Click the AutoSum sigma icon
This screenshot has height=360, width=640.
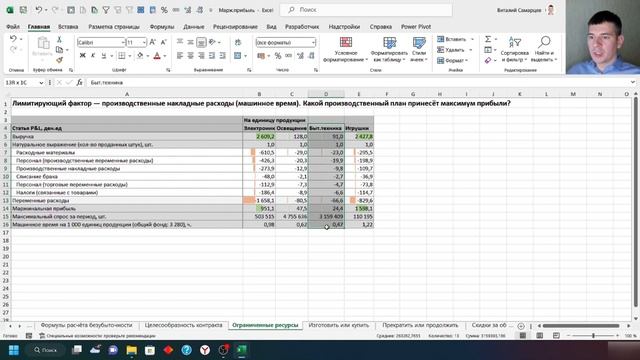(x=488, y=39)
